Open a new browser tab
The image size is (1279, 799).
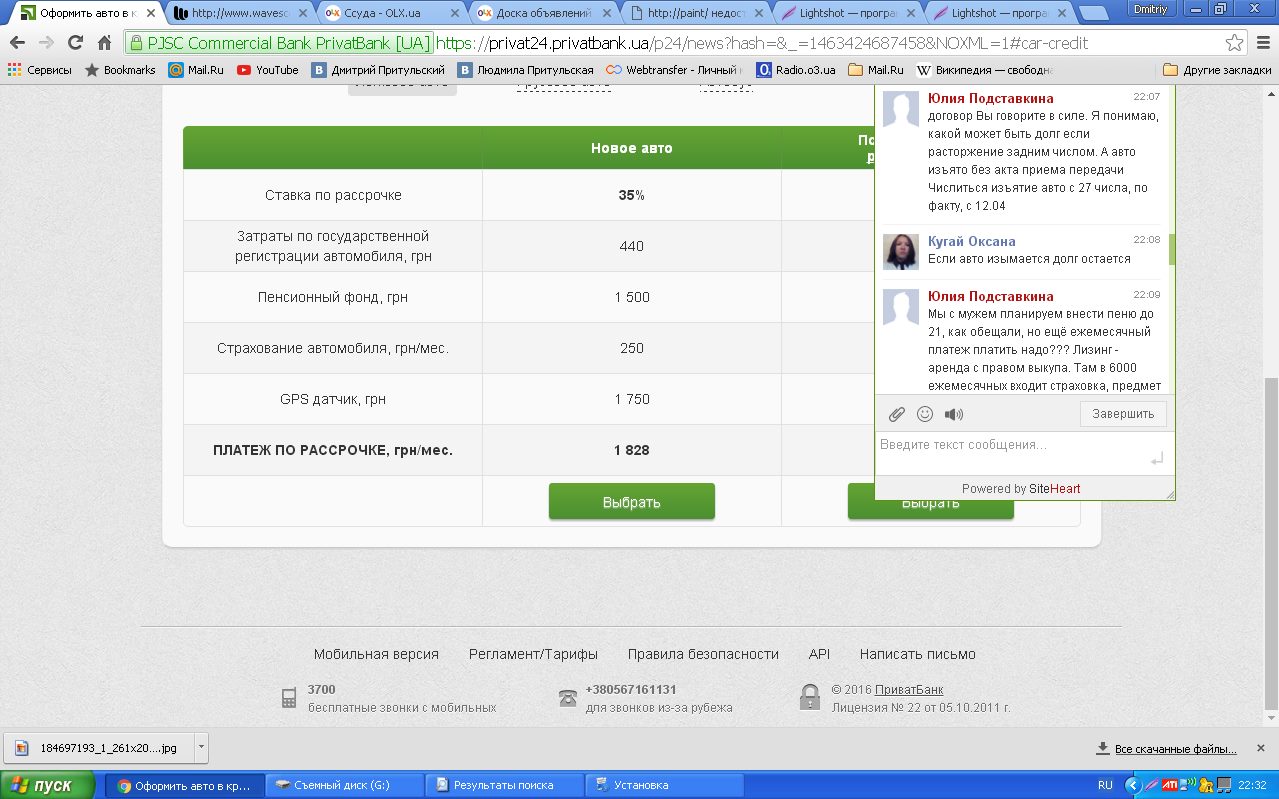click(x=1094, y=13)
